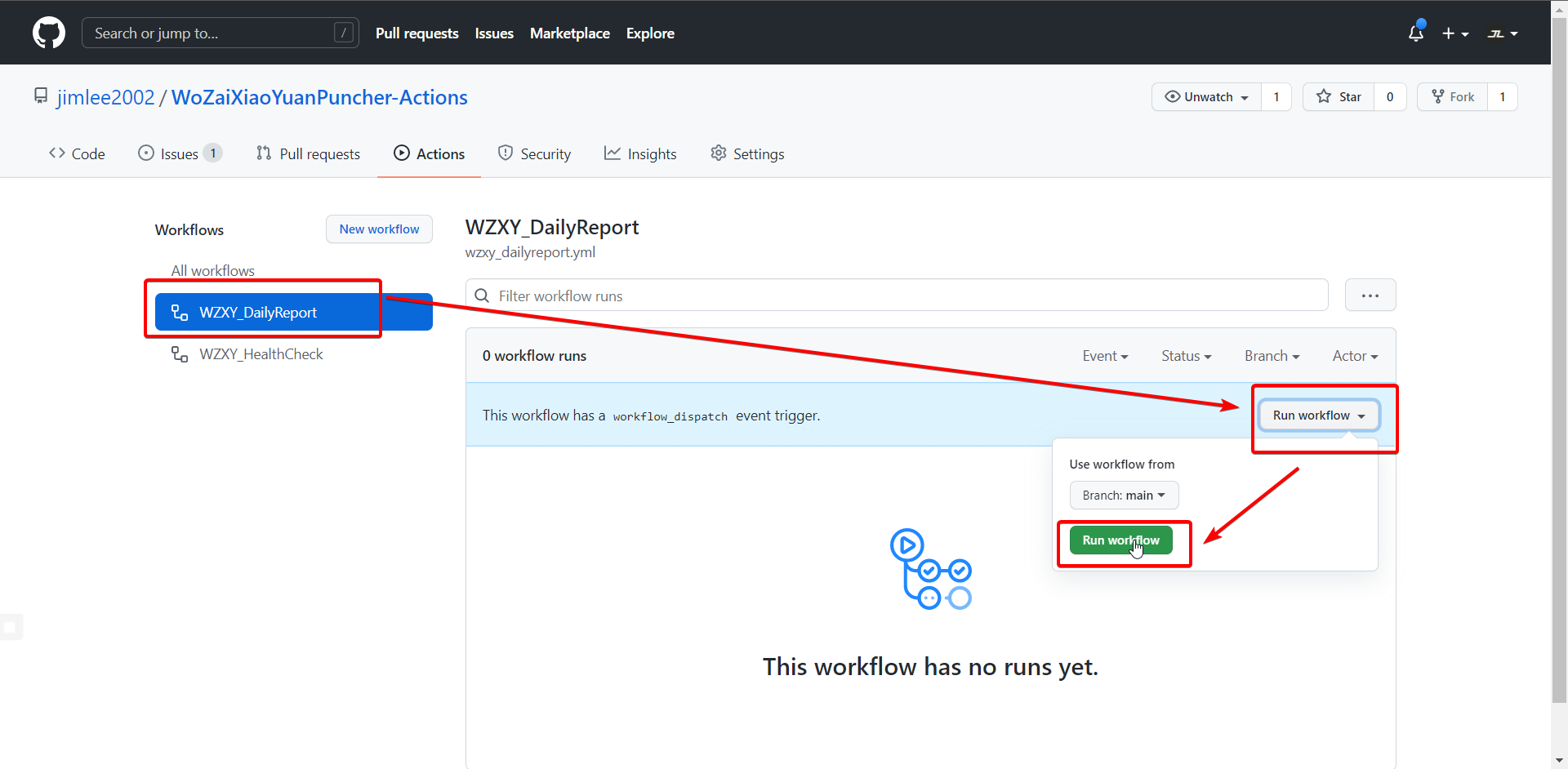The height and width of the screenshot is (769, 1568).
Task: Switch to the Security tab
Action: tap(534, 153)
